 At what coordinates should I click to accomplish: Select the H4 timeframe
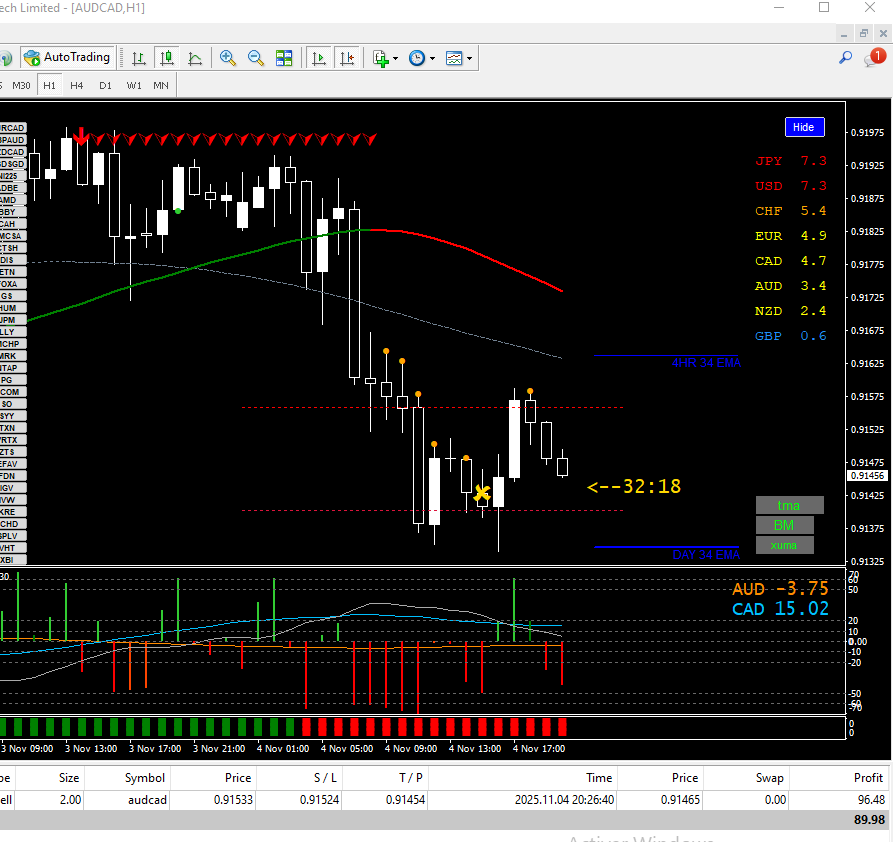tap(76, 85)
